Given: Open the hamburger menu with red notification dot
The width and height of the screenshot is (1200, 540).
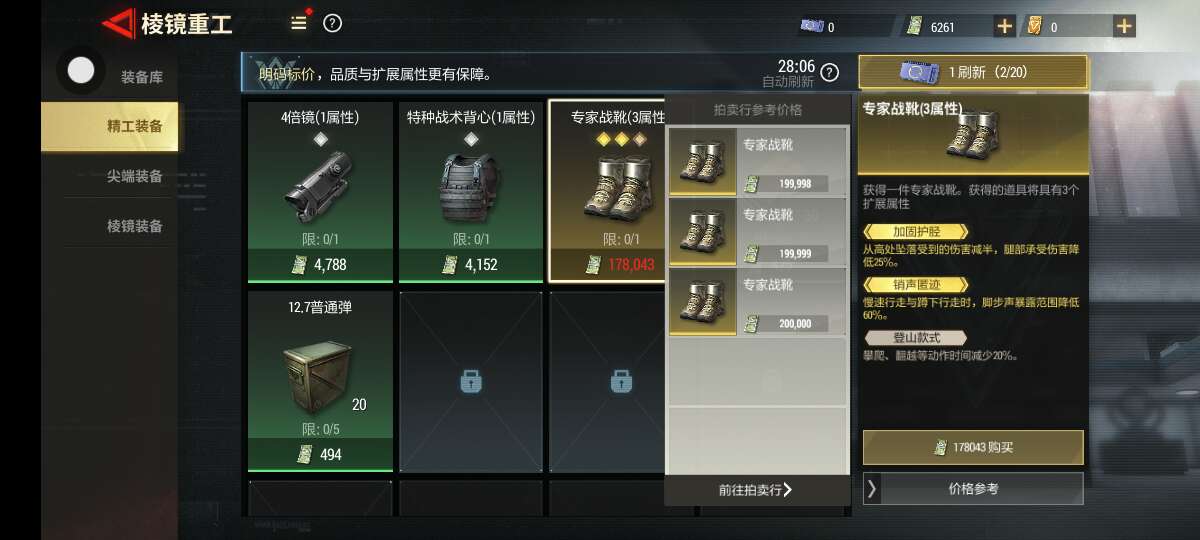Looking at the screenshot, I should [299, 23].
